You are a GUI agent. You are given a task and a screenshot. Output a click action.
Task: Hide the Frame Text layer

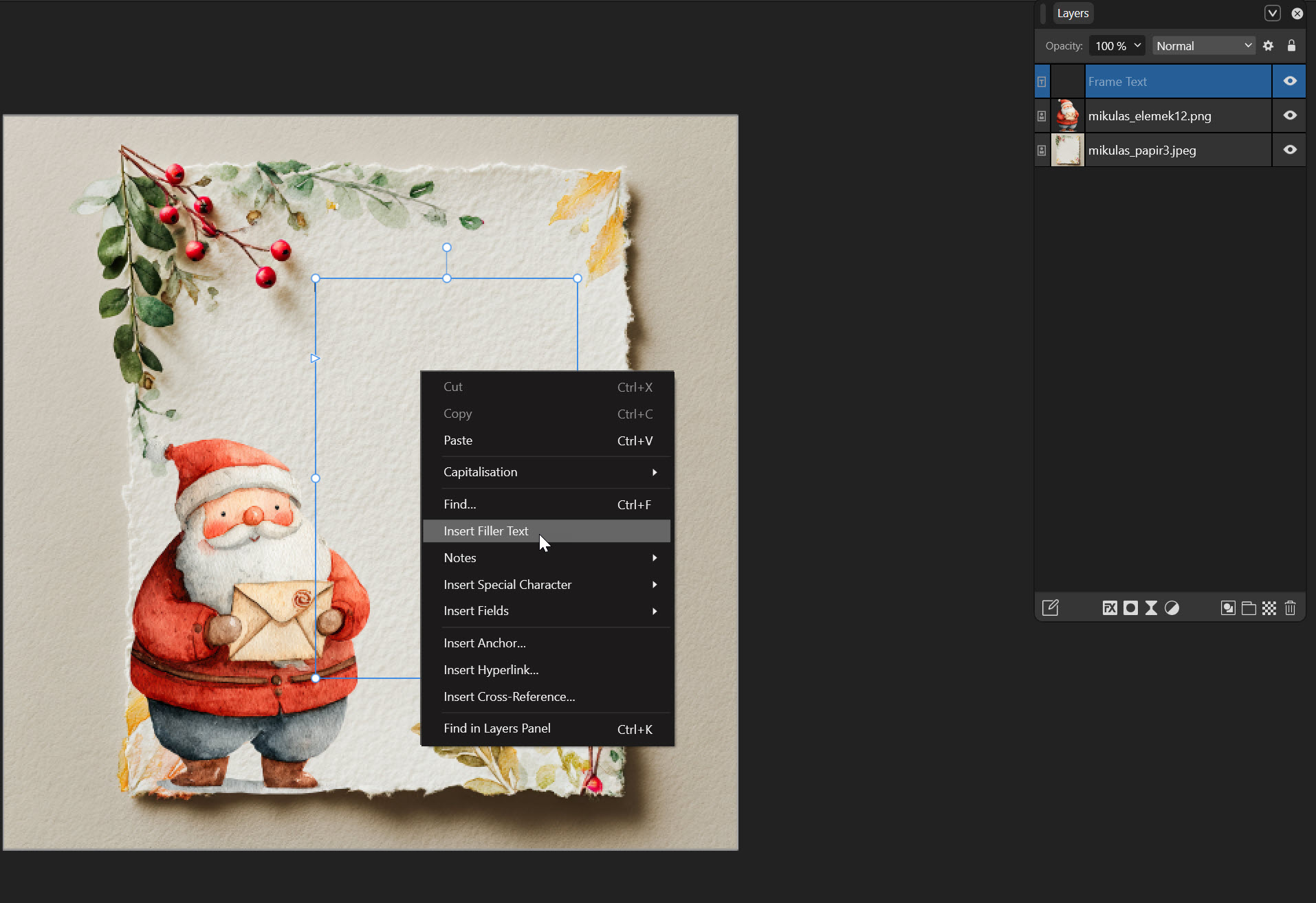click(x=1290, y=81)
